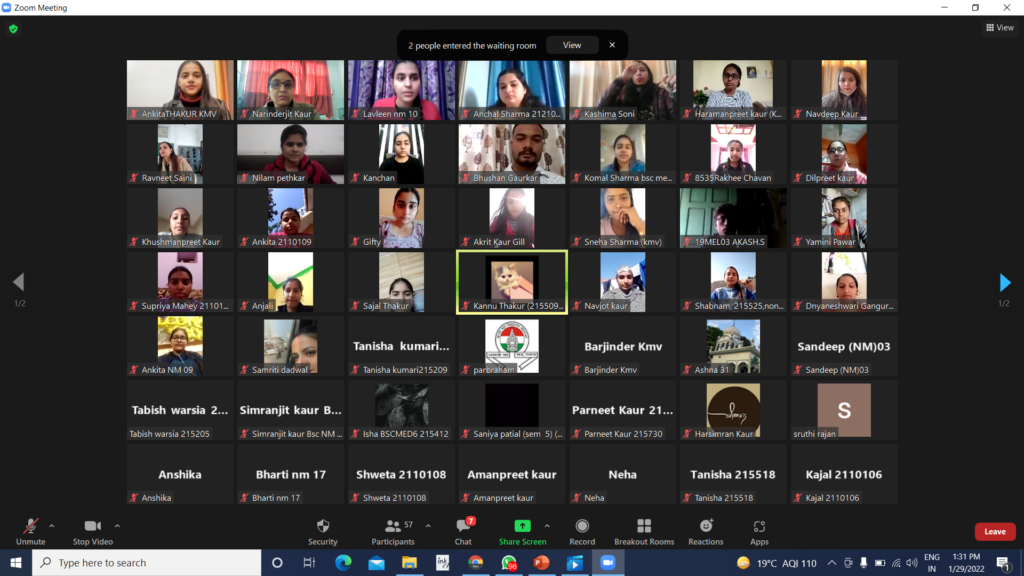
Task: Open the Reactions menu
Action: pos(705,530)
